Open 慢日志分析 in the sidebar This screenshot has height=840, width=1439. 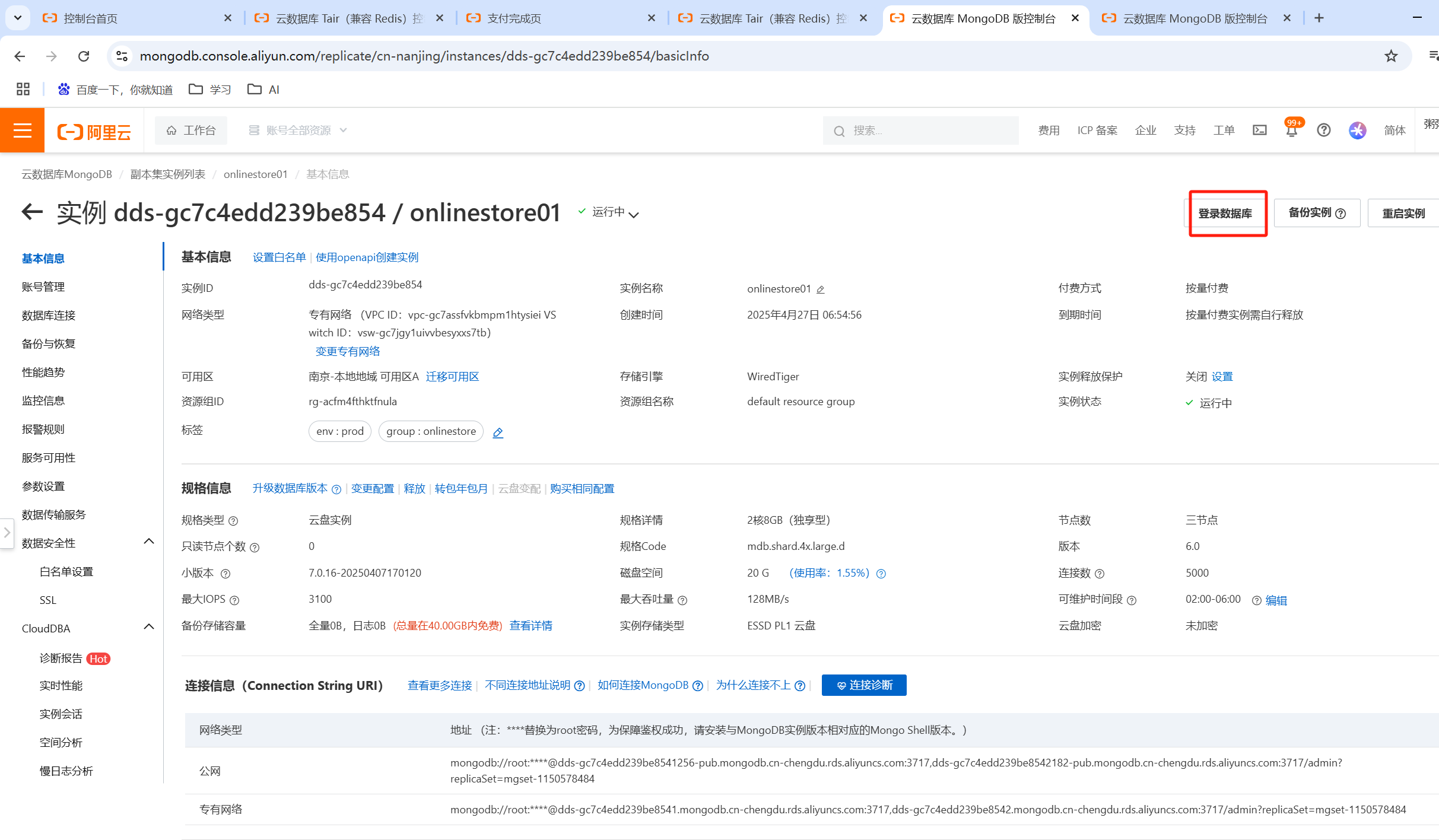coord(66,771)
